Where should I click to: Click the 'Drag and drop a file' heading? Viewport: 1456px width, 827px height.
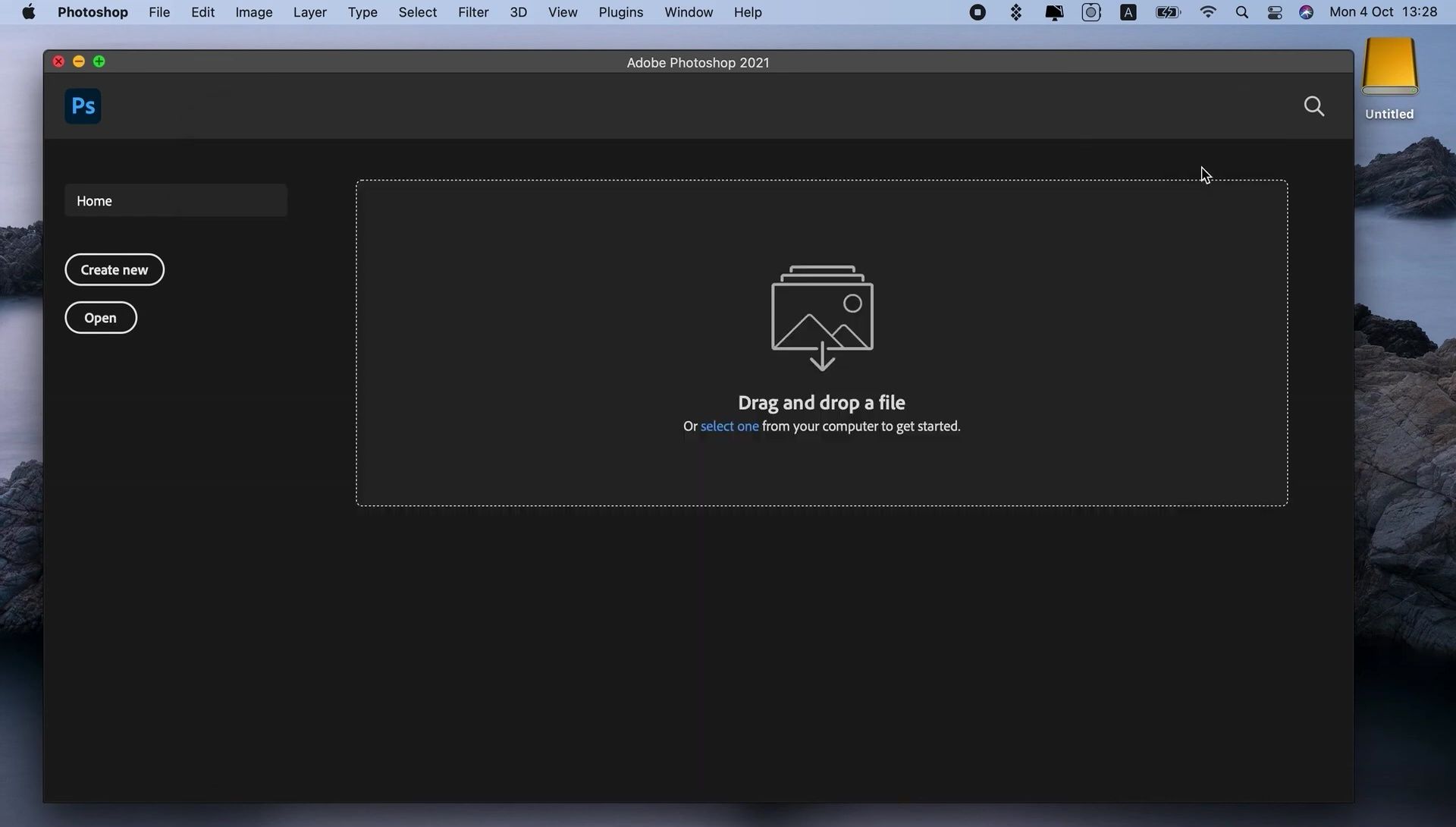click(821, 402)
